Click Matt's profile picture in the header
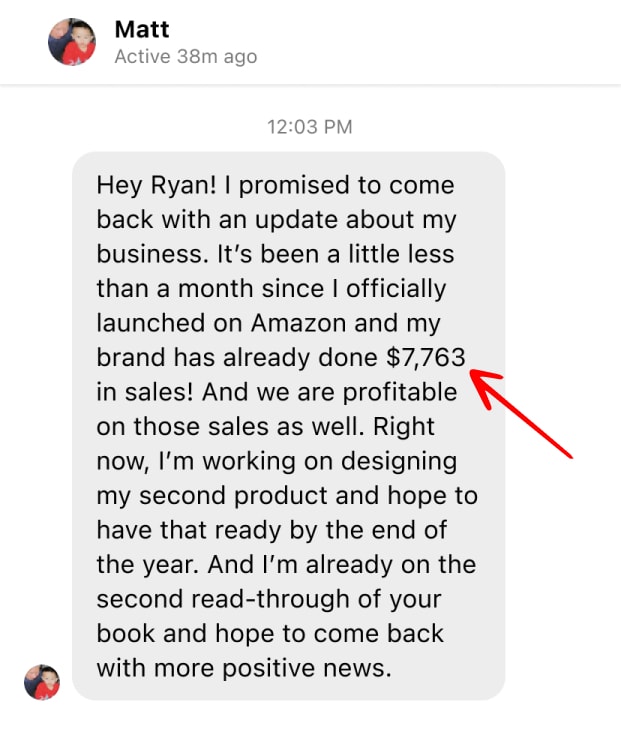This screenshot has width=621, height=735. point(72,42)
